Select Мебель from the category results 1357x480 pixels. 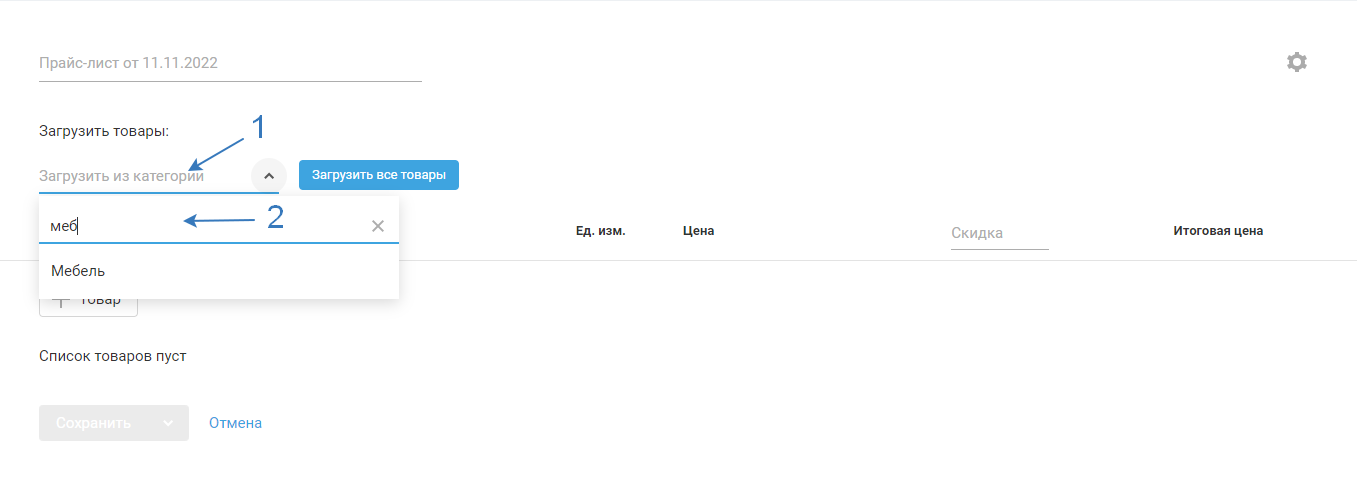pyautogui.click(x=219, y=271)
